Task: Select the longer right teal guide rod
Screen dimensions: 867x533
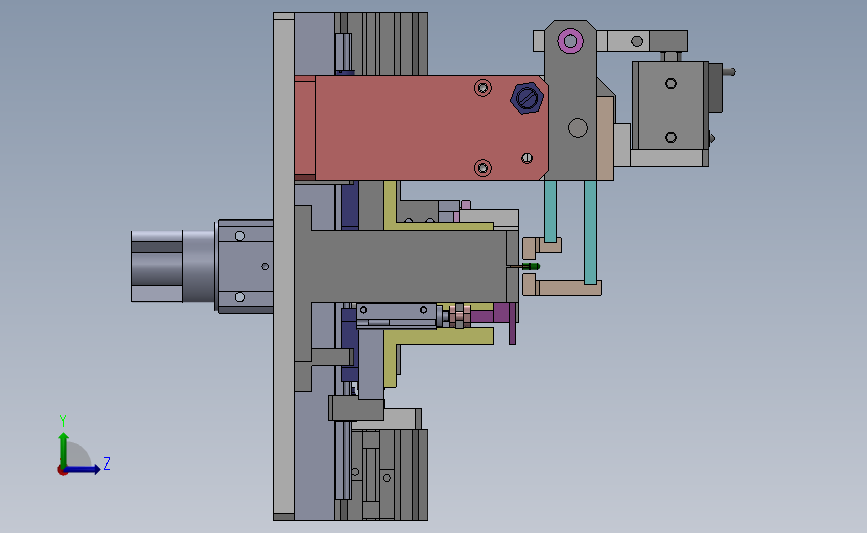Action: point(590,232)
